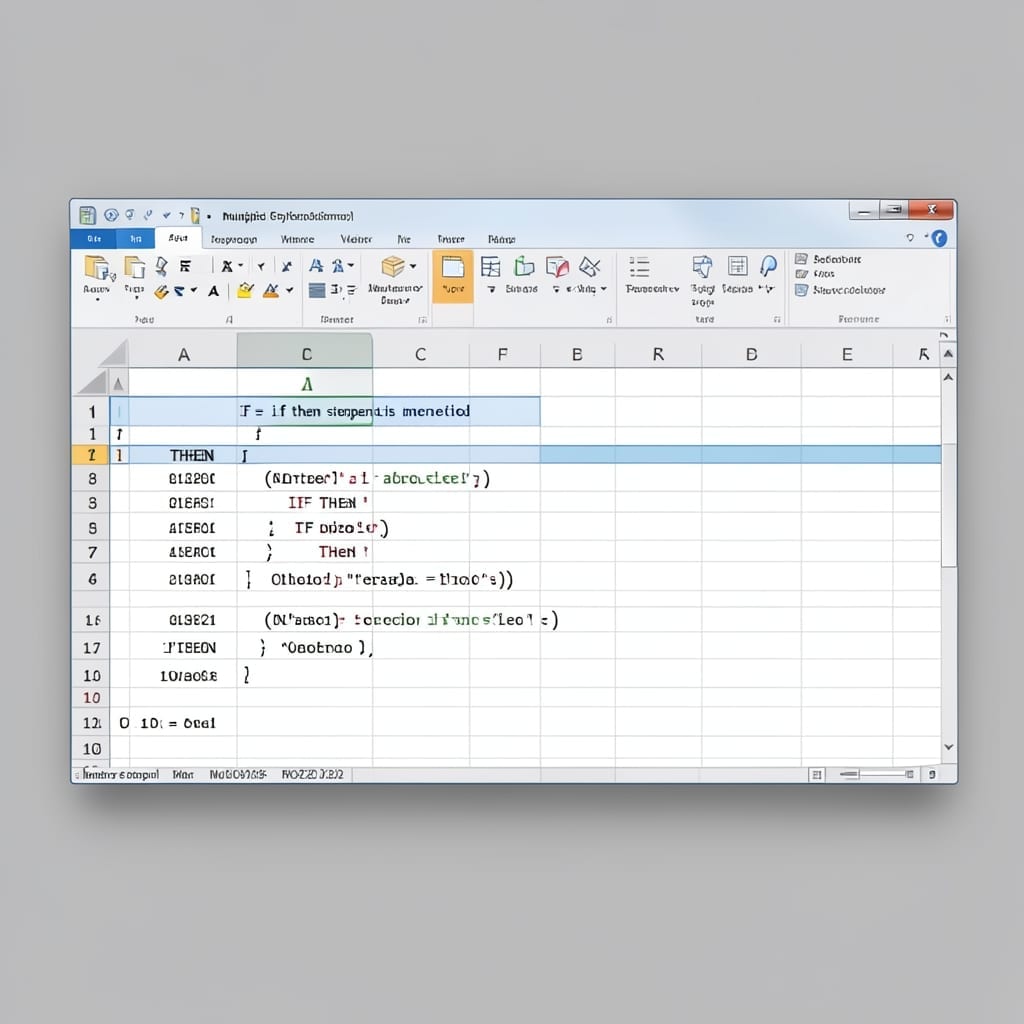The width and height of the screenshot is (1024, 1024).
Task: Open the quick access toolbar customize dropdown
Action: click(x=209, y=217)
